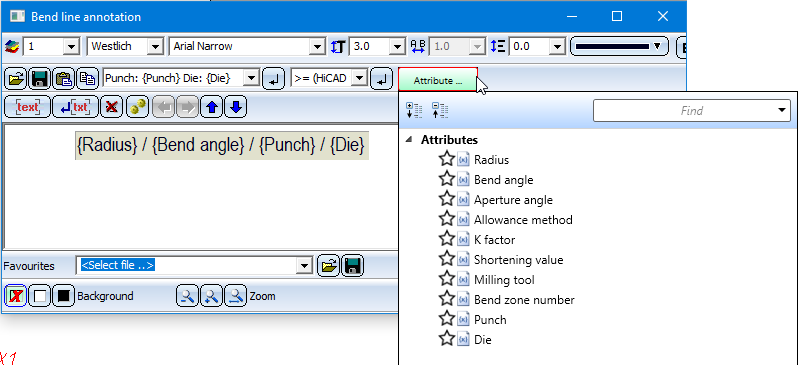The image size is (798, 365).
Task: Select Bend zone number attribute
Action: coord(524,300)
